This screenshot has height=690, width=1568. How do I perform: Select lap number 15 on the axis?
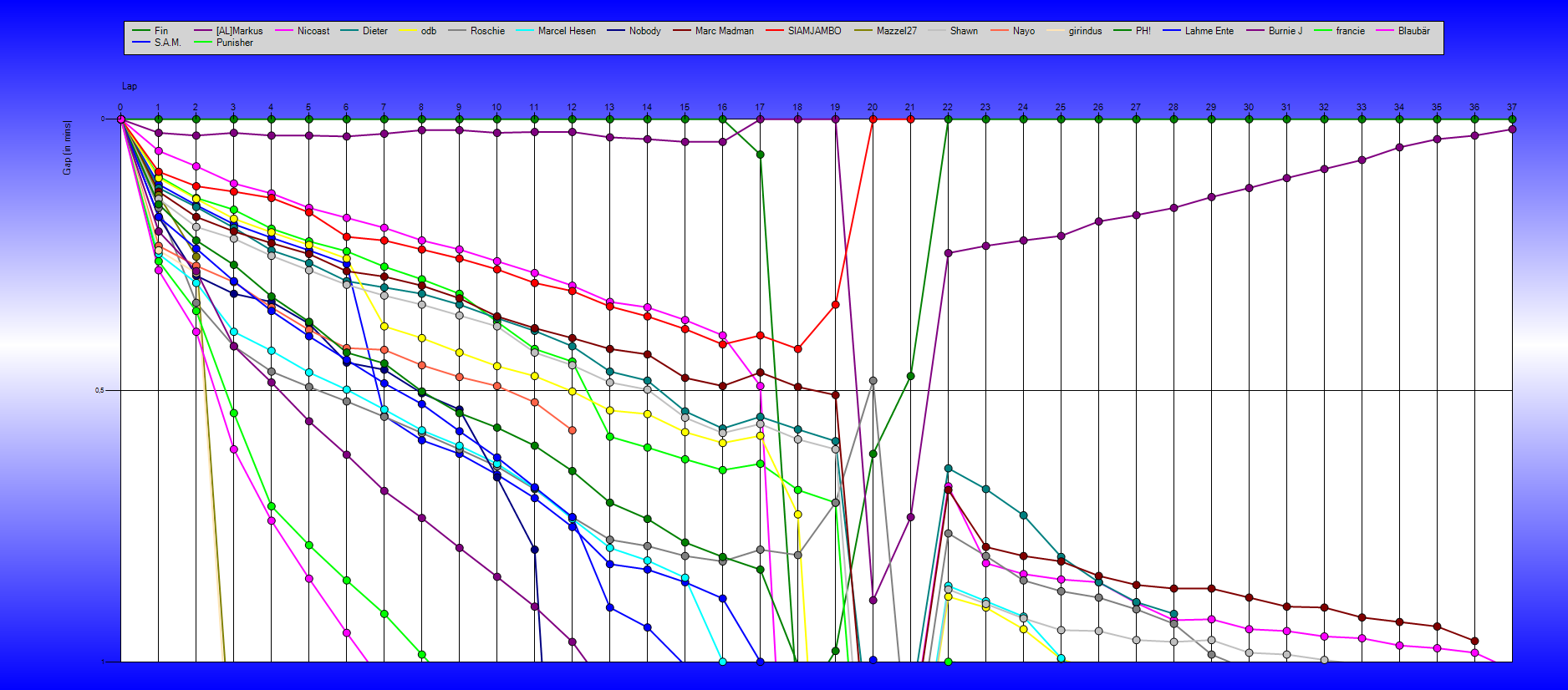(x=685, y=107)
